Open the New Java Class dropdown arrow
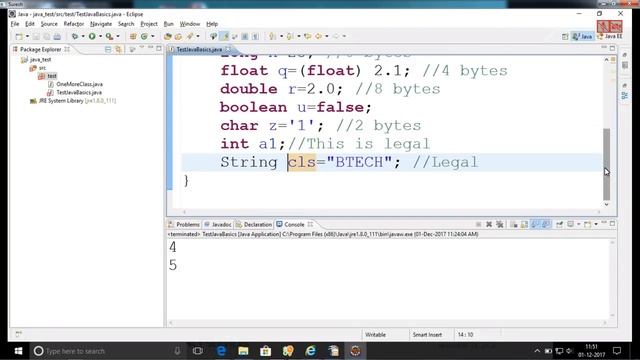Viewport: 640px width, 360px height. (x=153, y=36)
